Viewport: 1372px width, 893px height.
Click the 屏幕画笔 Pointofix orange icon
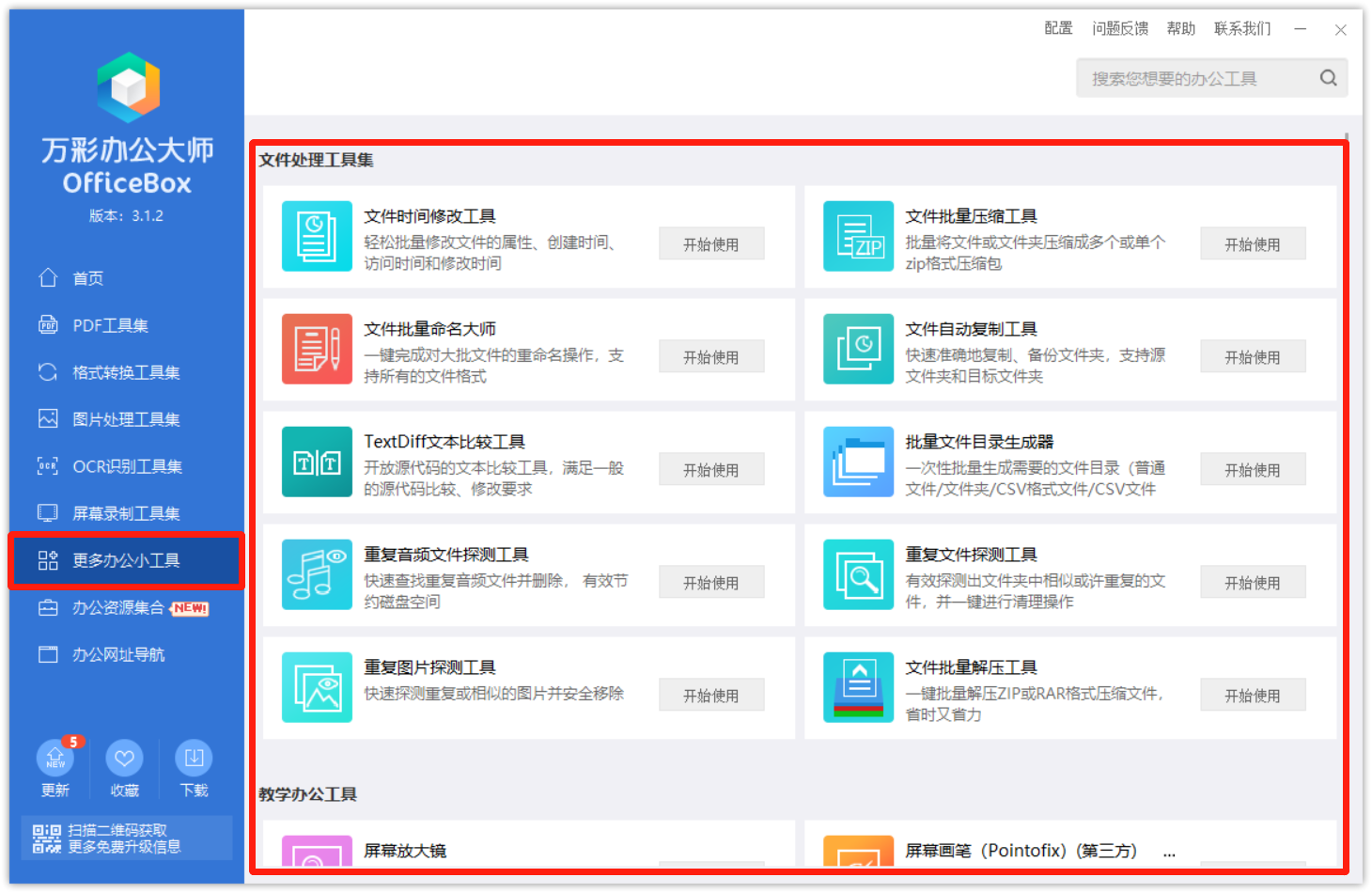(858, 851)
